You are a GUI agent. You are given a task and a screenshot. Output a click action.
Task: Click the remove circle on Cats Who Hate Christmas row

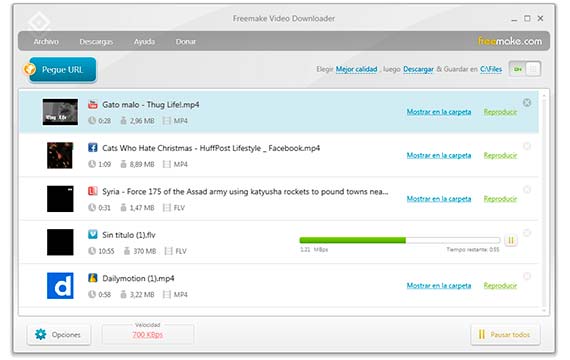tap(527, 146)
